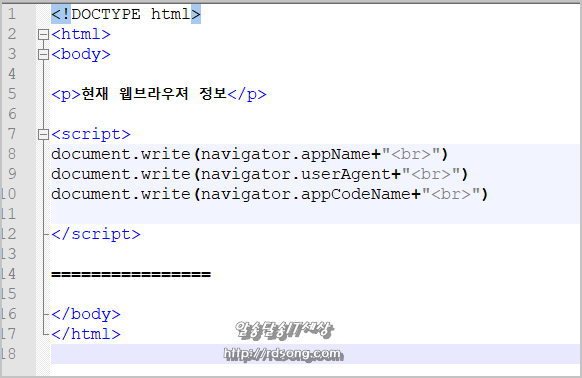Click the closing </body> tag
Image resolution: width=582 pixels, height=378 pixels.
[86, 314]
